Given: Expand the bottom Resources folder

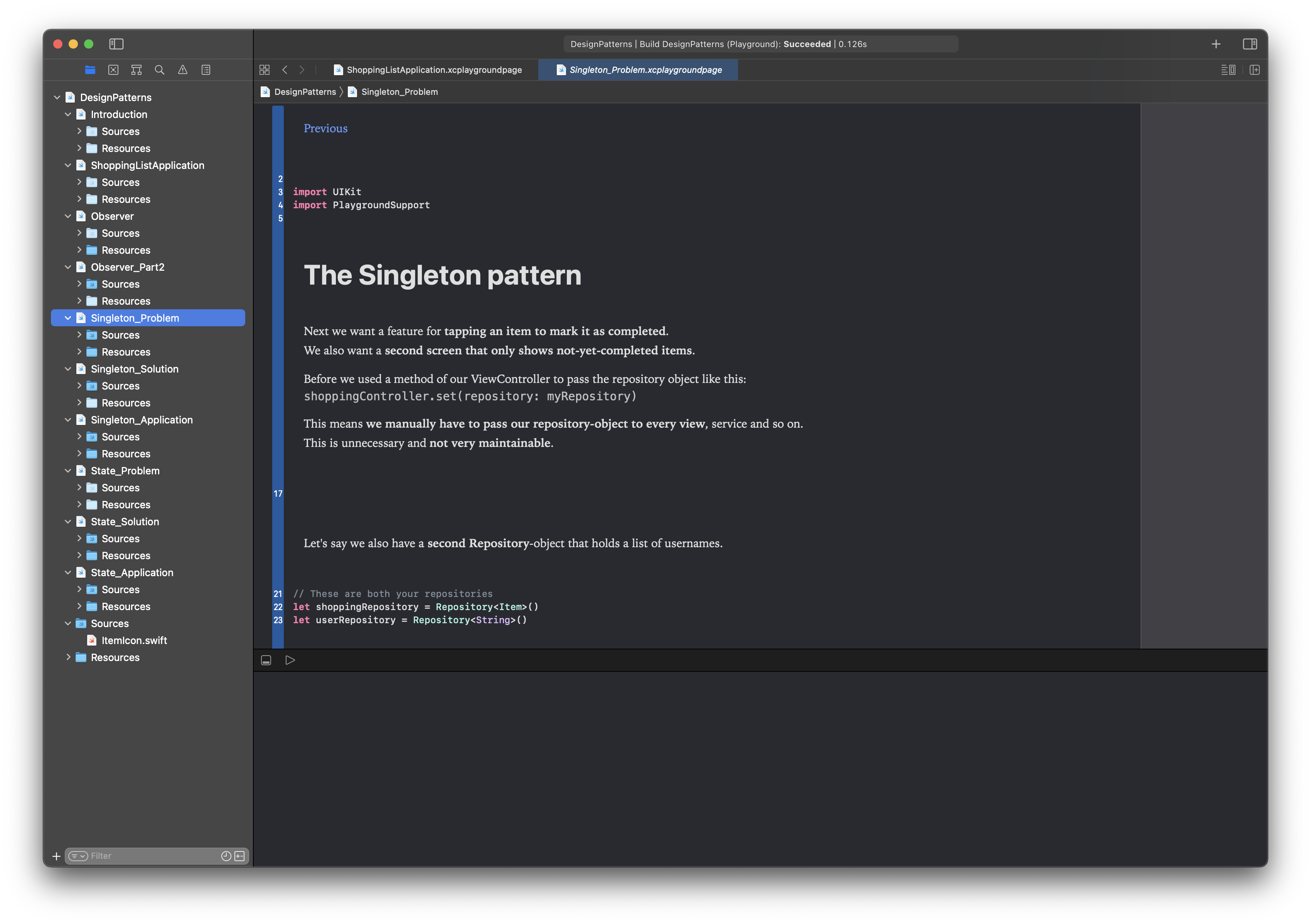Looking at the screenshot, I should (68, 657).
